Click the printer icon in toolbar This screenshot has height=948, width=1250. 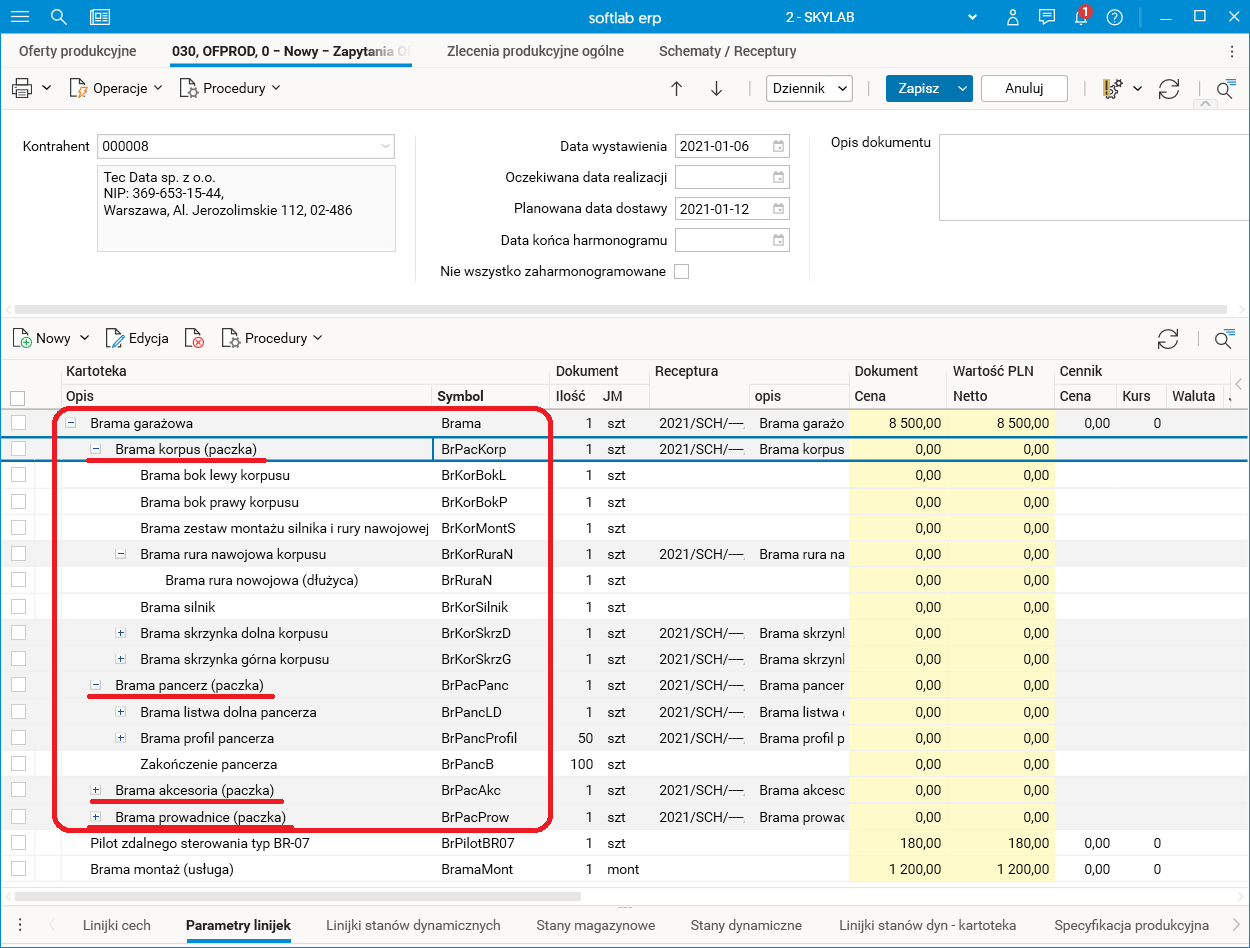point(22,88)
